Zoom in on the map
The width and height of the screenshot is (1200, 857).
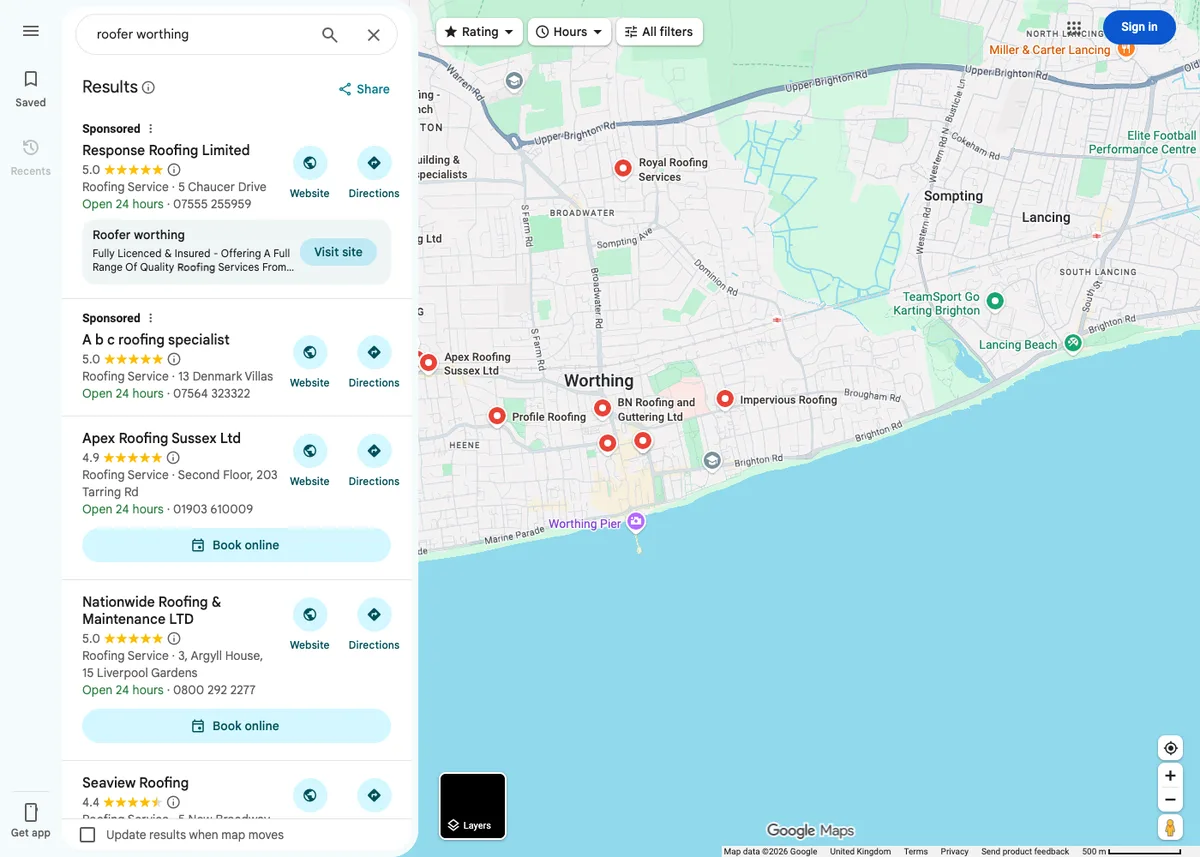pos(1170,776)
